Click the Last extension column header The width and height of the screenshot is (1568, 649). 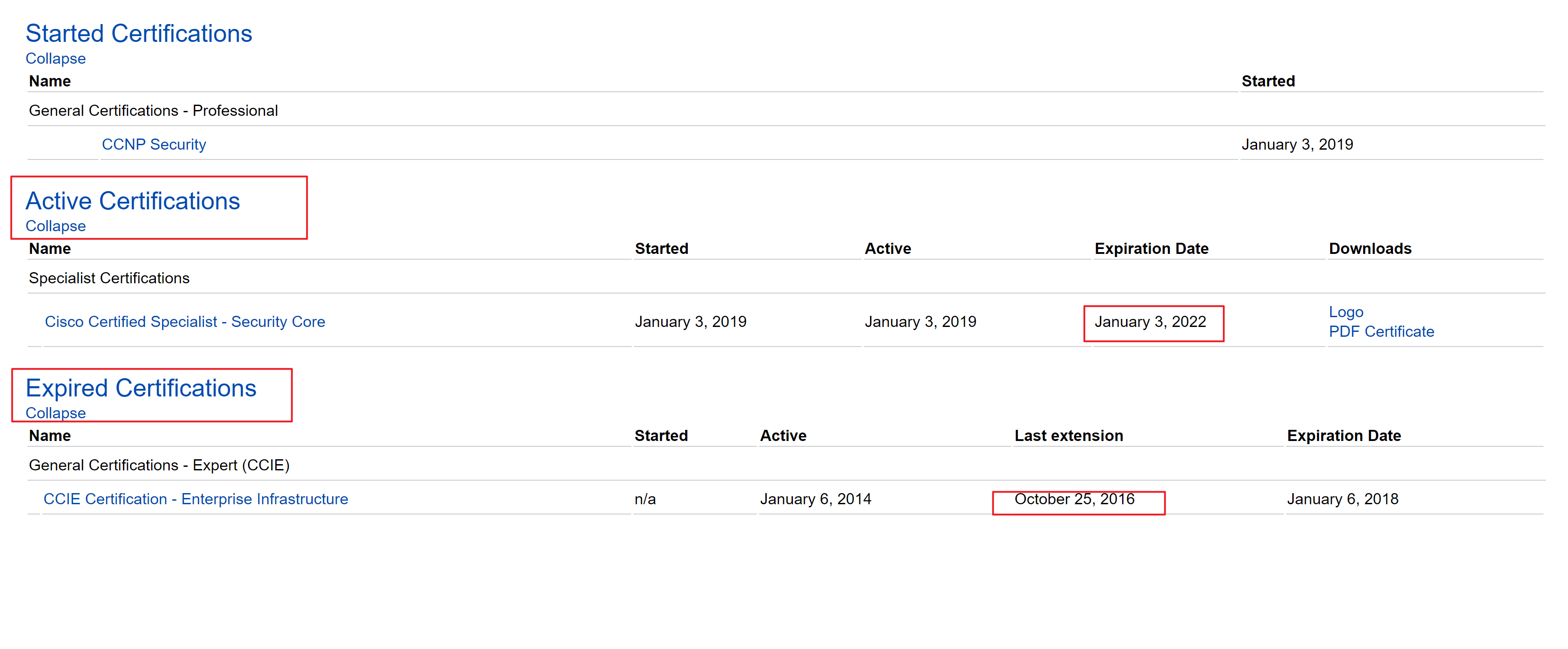(1069, 435)
